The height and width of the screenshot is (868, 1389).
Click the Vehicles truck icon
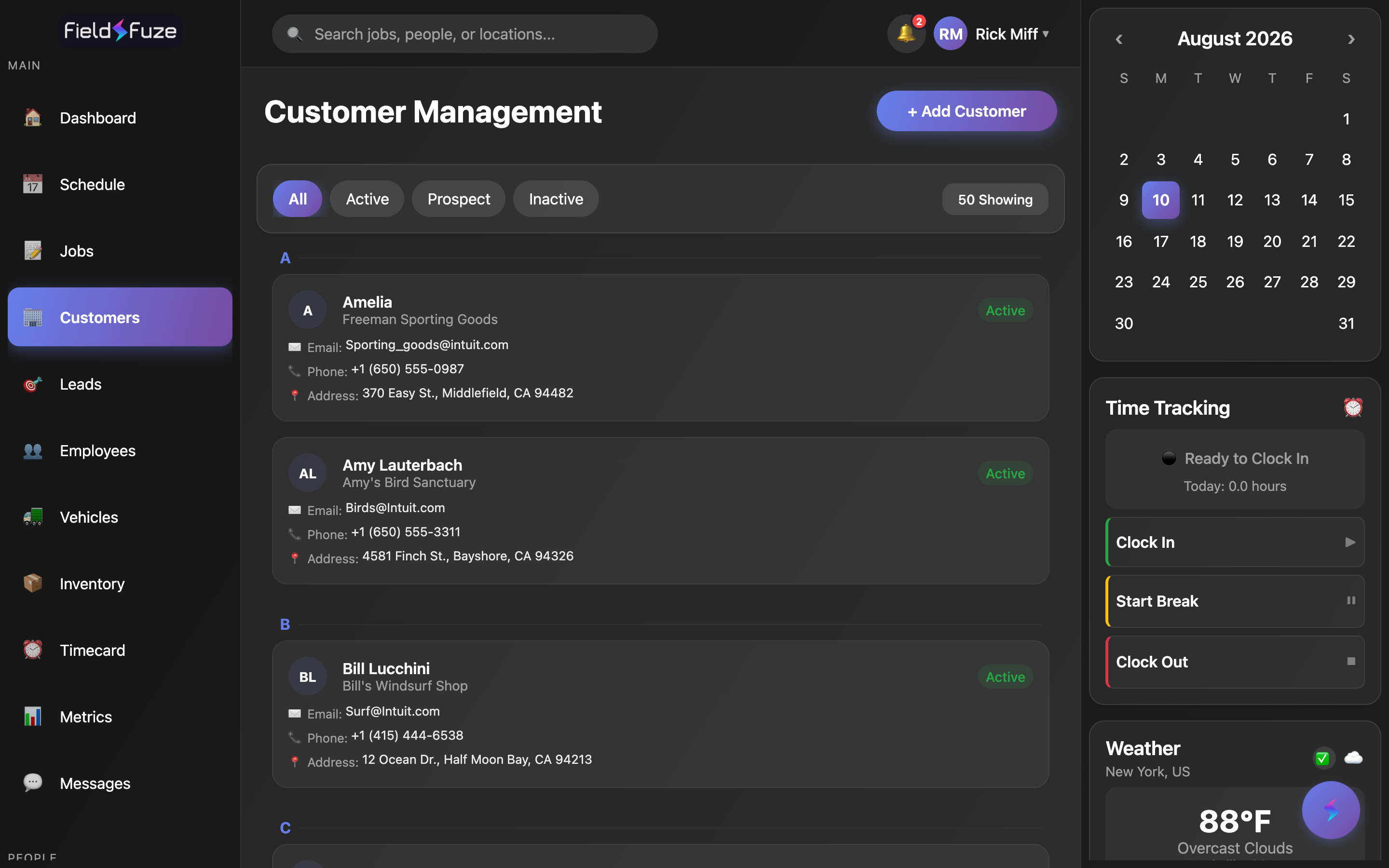tap(33, 517)
